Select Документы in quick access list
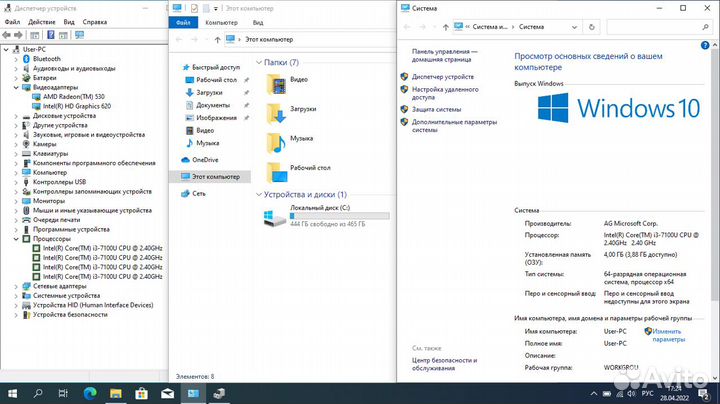720x404 pixels. (x=213, y=105)
